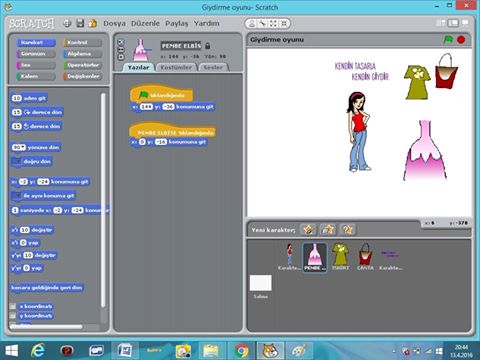Select the Operatörler block category

(82, 65)
